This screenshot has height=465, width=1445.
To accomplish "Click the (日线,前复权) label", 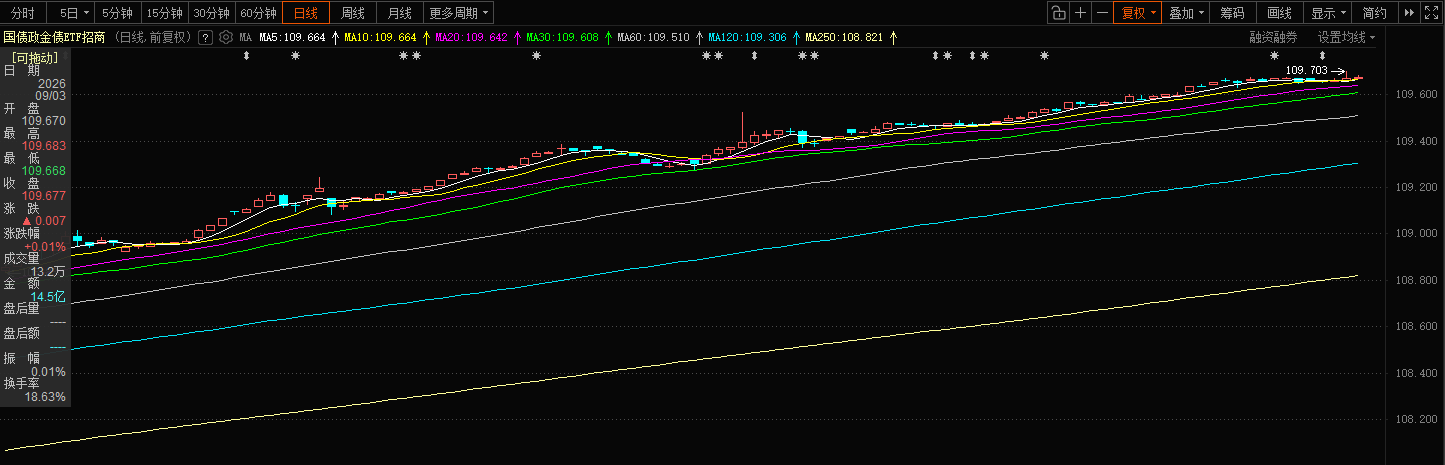I will (151, 38).
